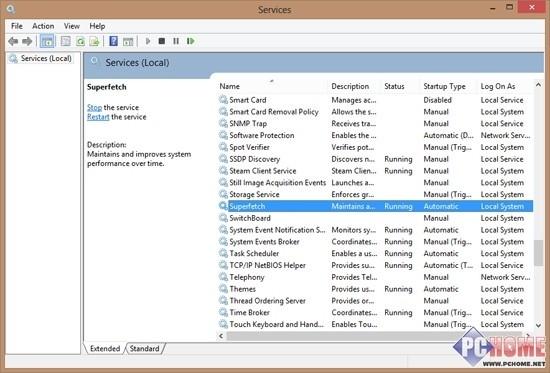Open the Action menu

pyautogui.click(x=43, y=26)
